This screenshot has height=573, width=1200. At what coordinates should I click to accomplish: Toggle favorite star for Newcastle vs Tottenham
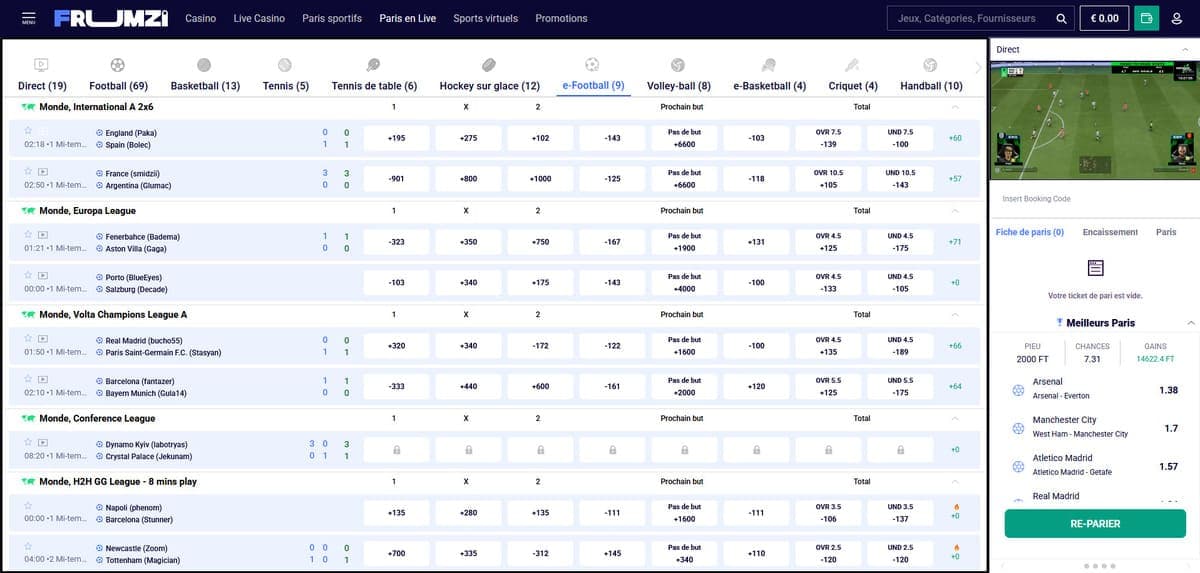28,547
